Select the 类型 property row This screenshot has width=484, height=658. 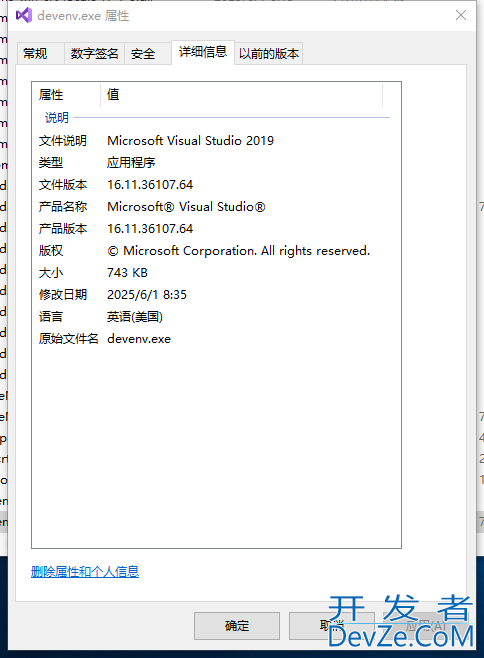pyautogui.click(x=216, y=162)
